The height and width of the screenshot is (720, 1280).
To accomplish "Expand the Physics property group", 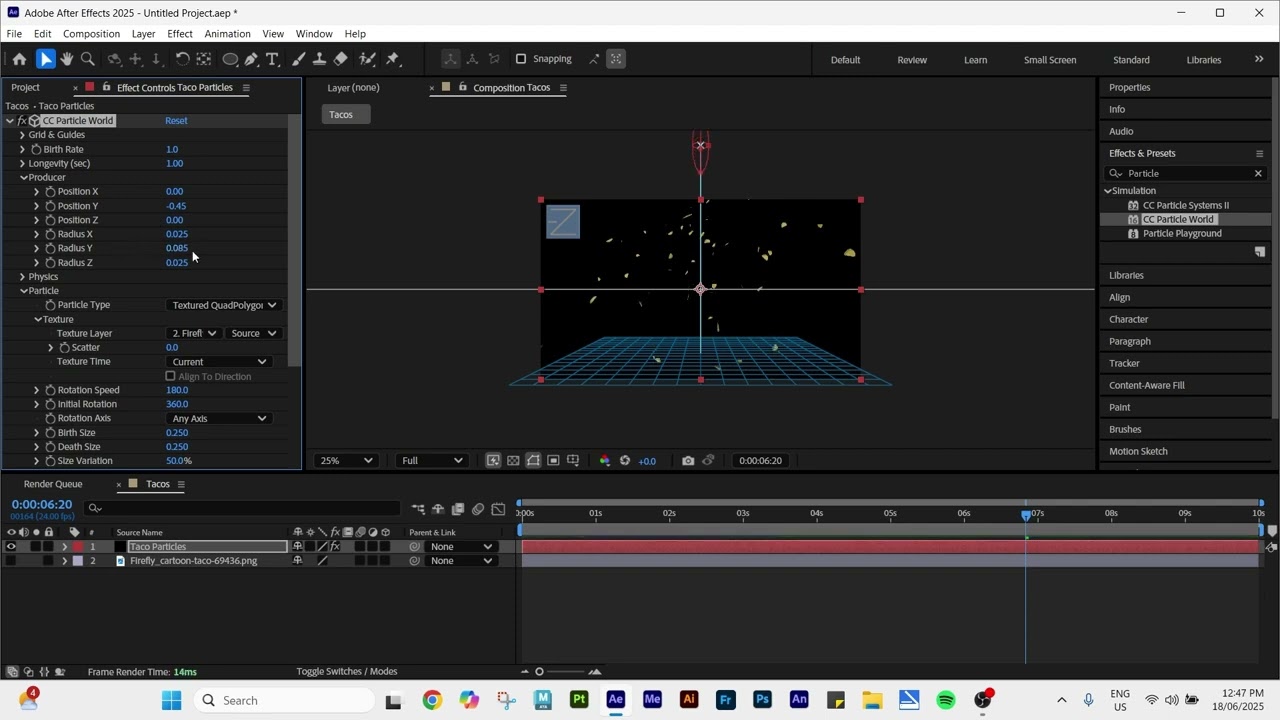I will tap(22, 277).
